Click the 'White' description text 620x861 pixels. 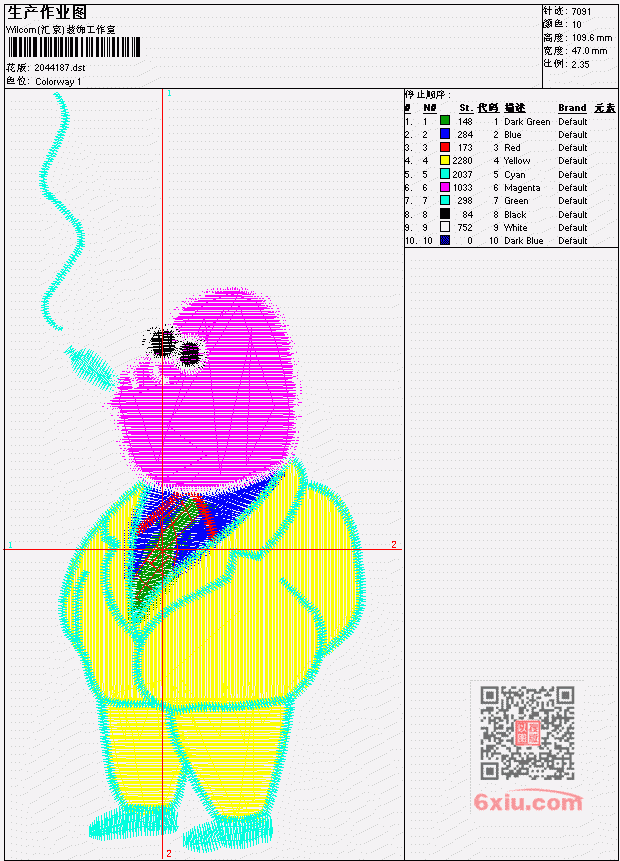click(515, 228)
